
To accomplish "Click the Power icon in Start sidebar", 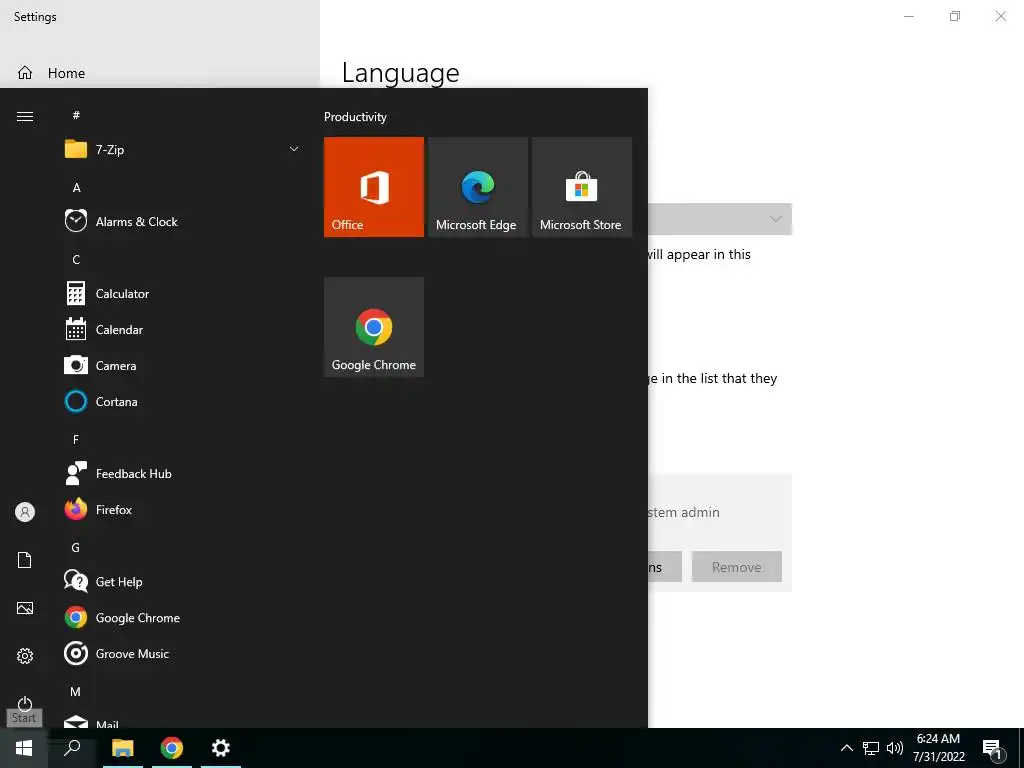I will click(x=25, y=703).
